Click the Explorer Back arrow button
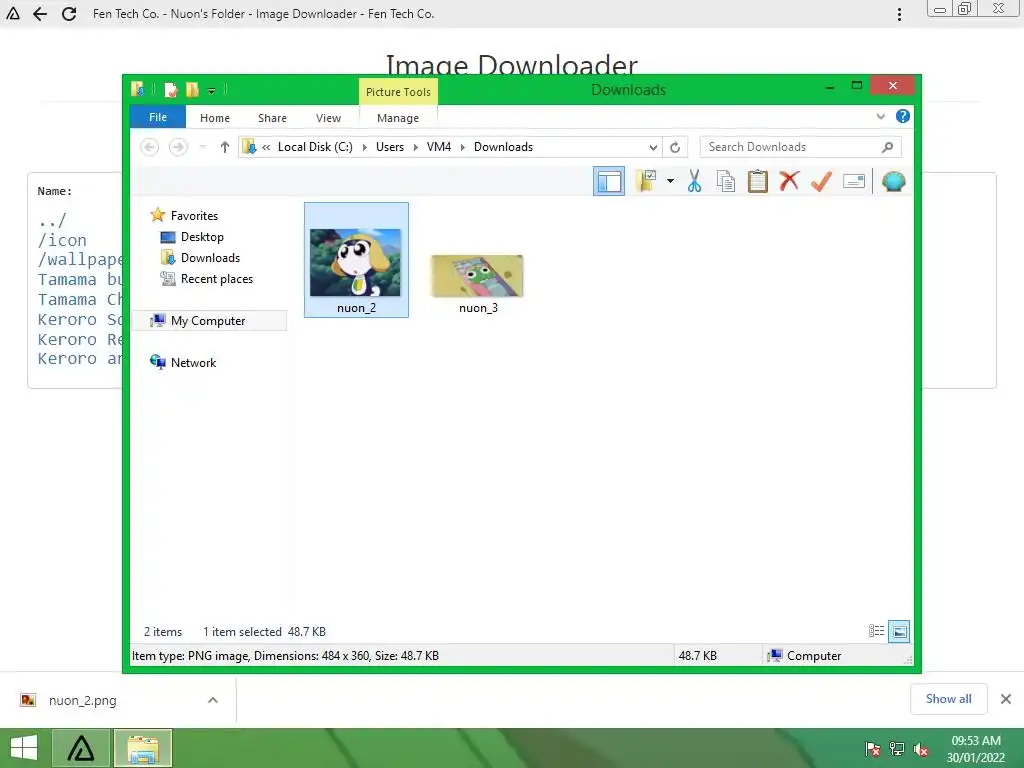Screen dimensions: 1024x768 150,147
